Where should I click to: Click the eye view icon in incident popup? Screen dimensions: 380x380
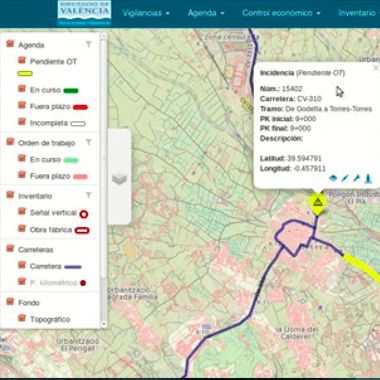click(x=333, y=178)
